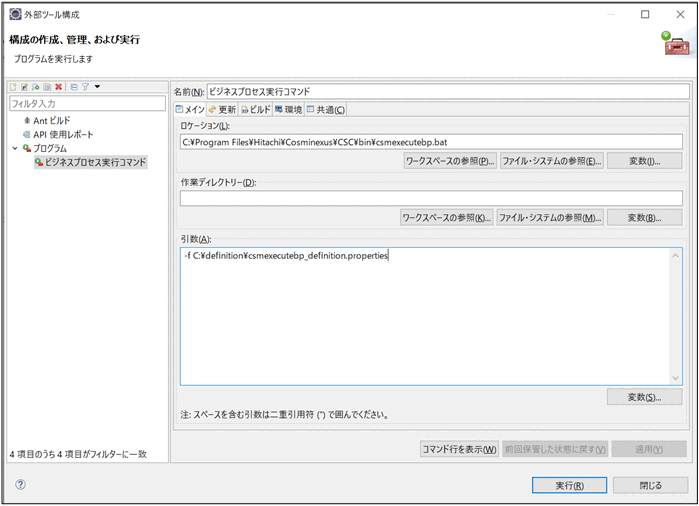Click the 実行 run button
Screen dimensions: 699x506
click(569, 485)
